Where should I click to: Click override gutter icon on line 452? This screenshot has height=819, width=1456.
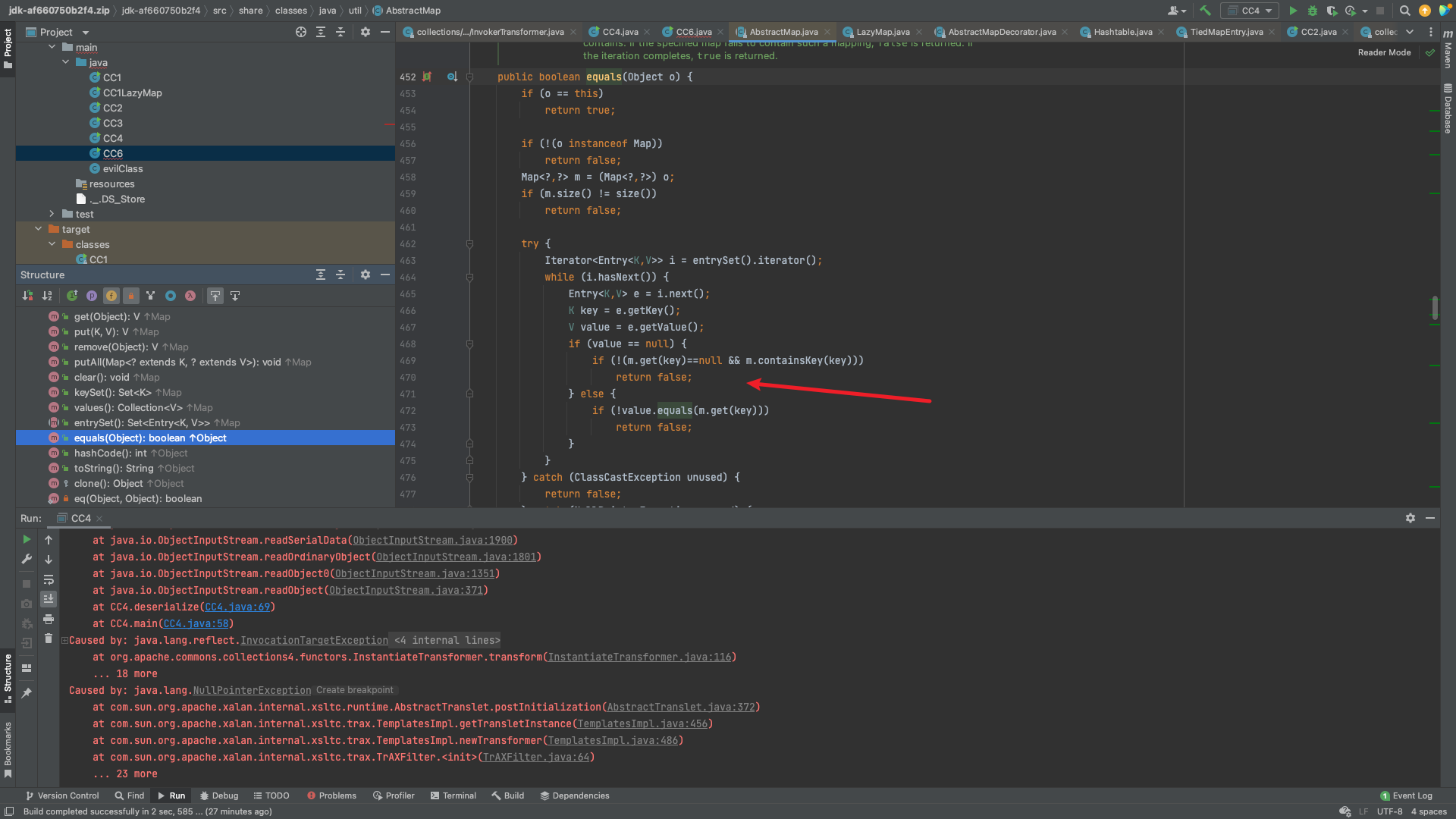(453, 77)
